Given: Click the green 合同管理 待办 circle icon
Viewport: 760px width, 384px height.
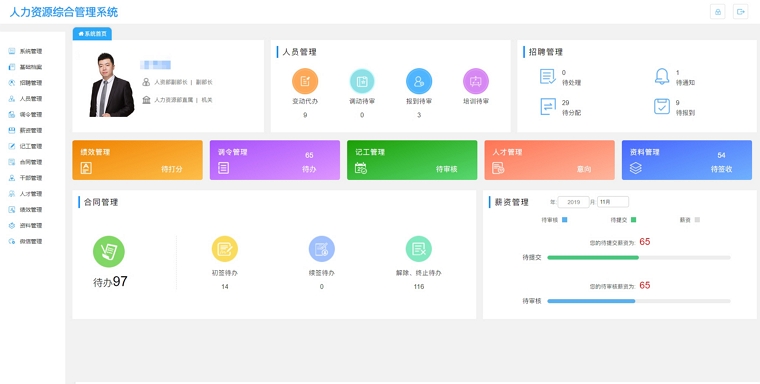Looking at the screenshot, I should click(109, 252).
